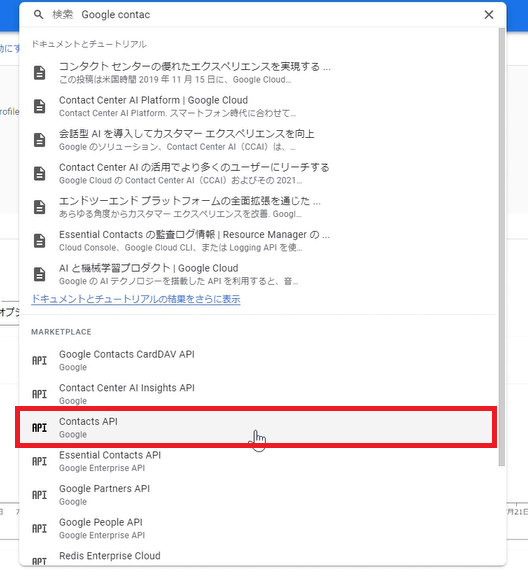Viewport: 528px width, 576px height.
Task: Click API icon beside Contact Center AI Insights
Action: tap(40, 394)
